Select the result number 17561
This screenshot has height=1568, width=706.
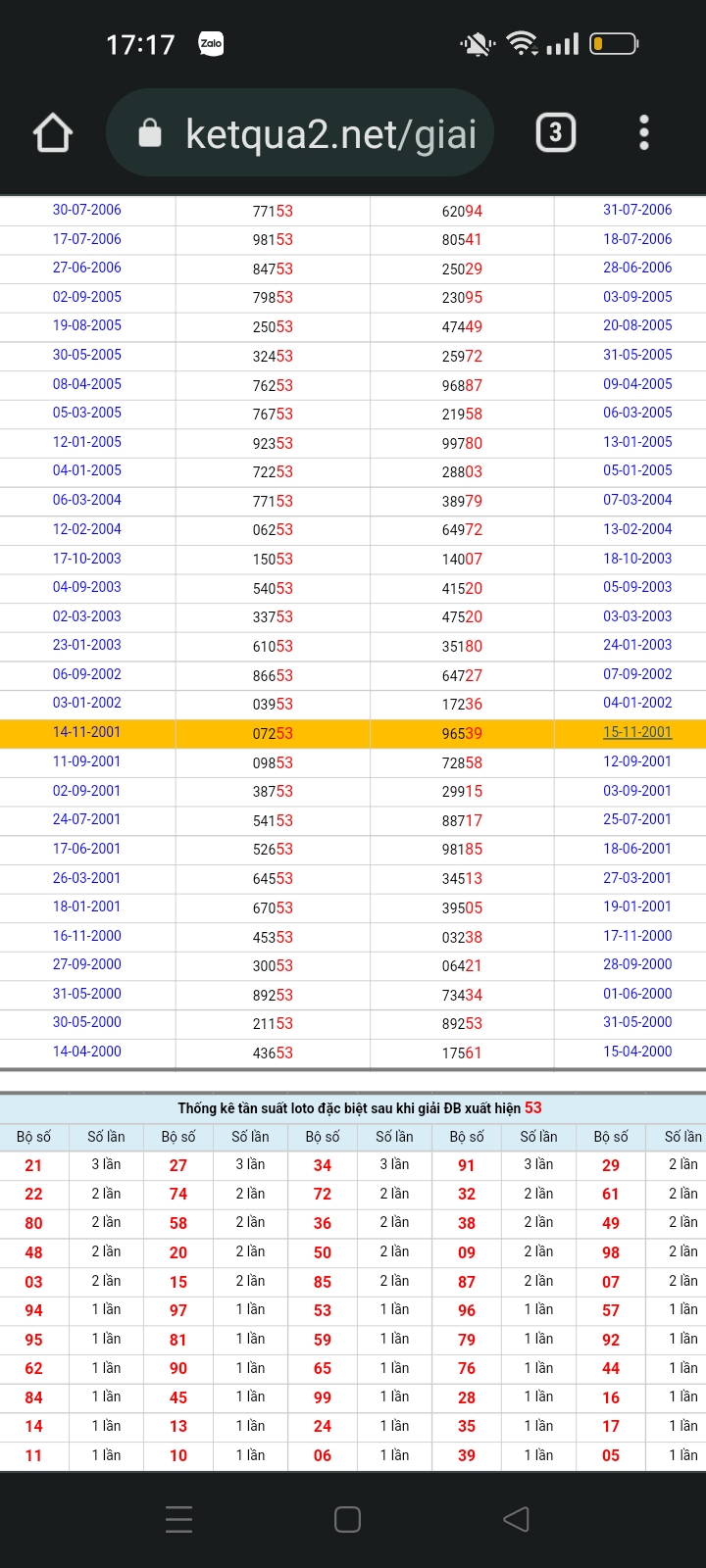462,1053
